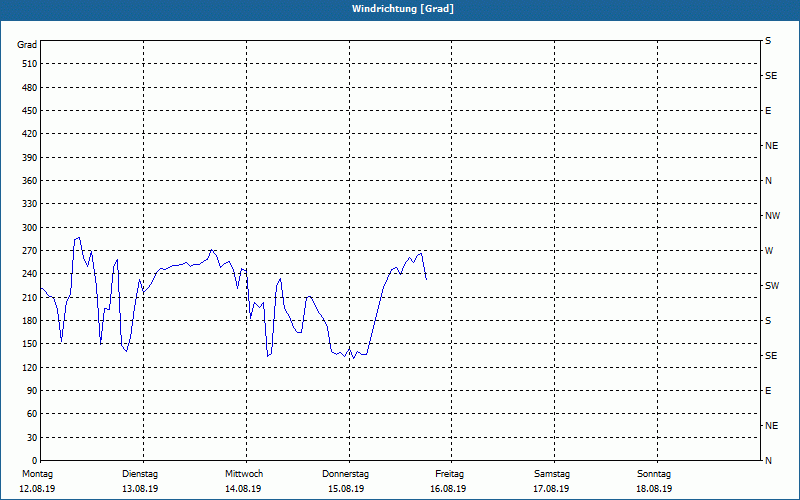
Task: Select the "E" compass label beside the 450 gridline
Action: click(x=768, y=111)
